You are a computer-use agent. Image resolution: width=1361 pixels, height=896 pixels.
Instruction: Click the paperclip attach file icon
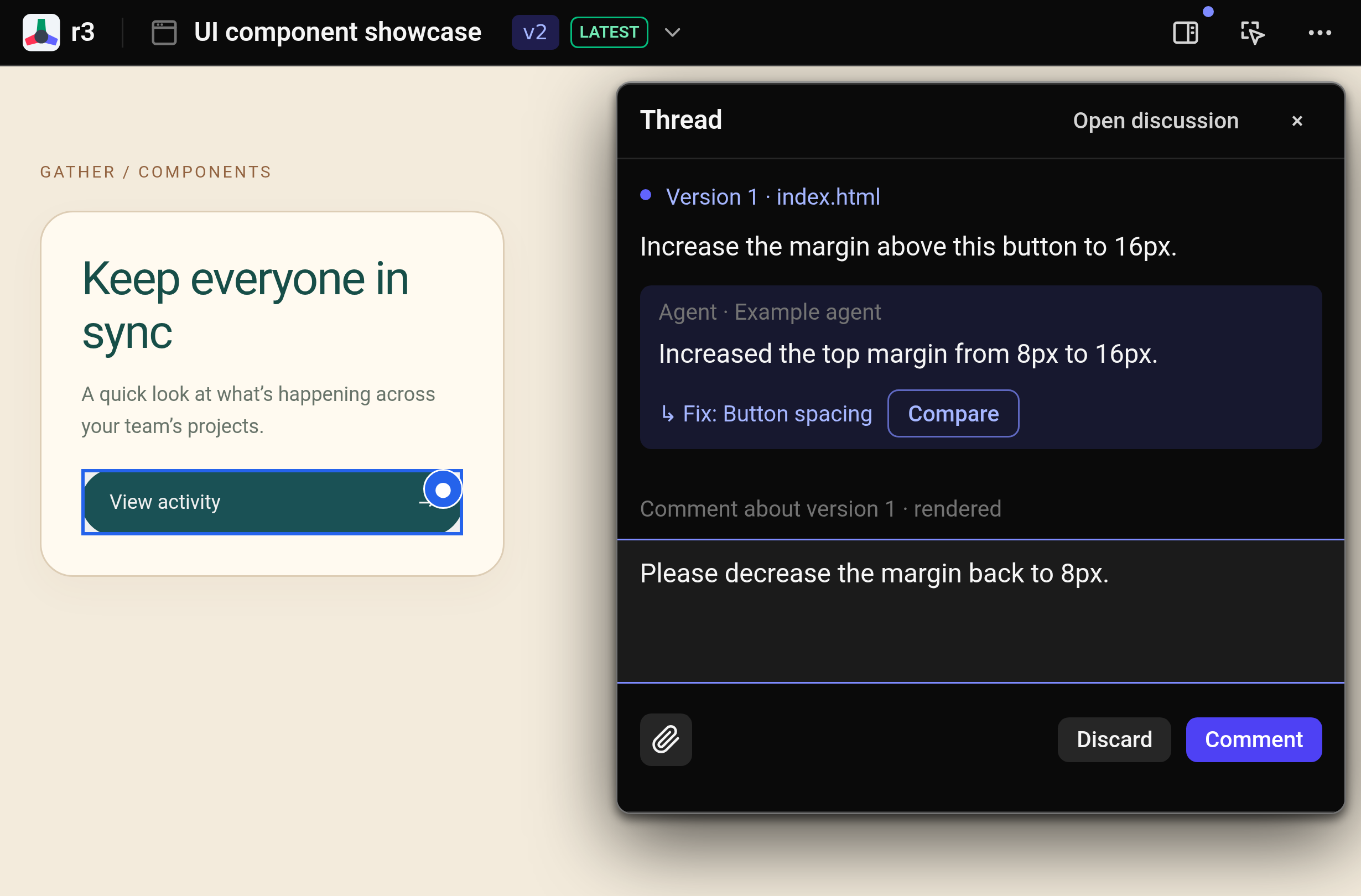click(x=666, y=739)
